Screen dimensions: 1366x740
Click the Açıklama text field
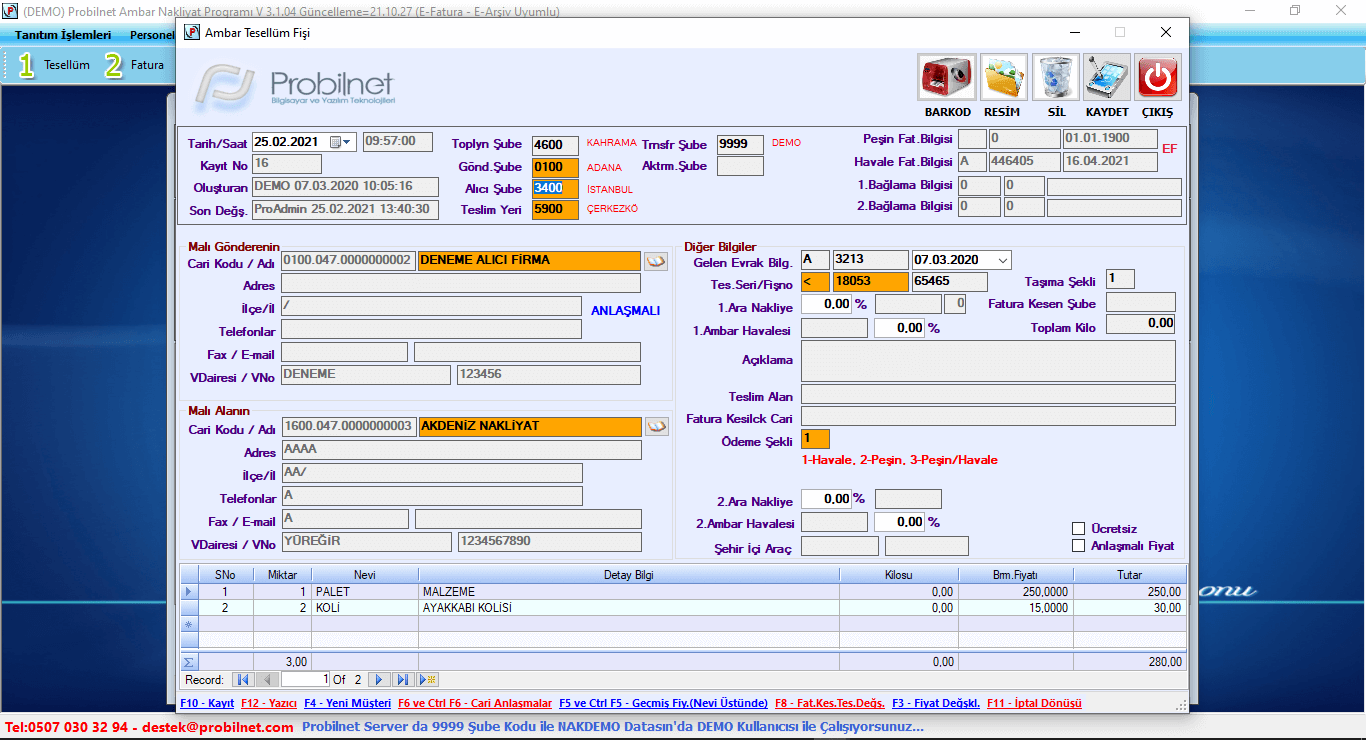tap(988, 360)
